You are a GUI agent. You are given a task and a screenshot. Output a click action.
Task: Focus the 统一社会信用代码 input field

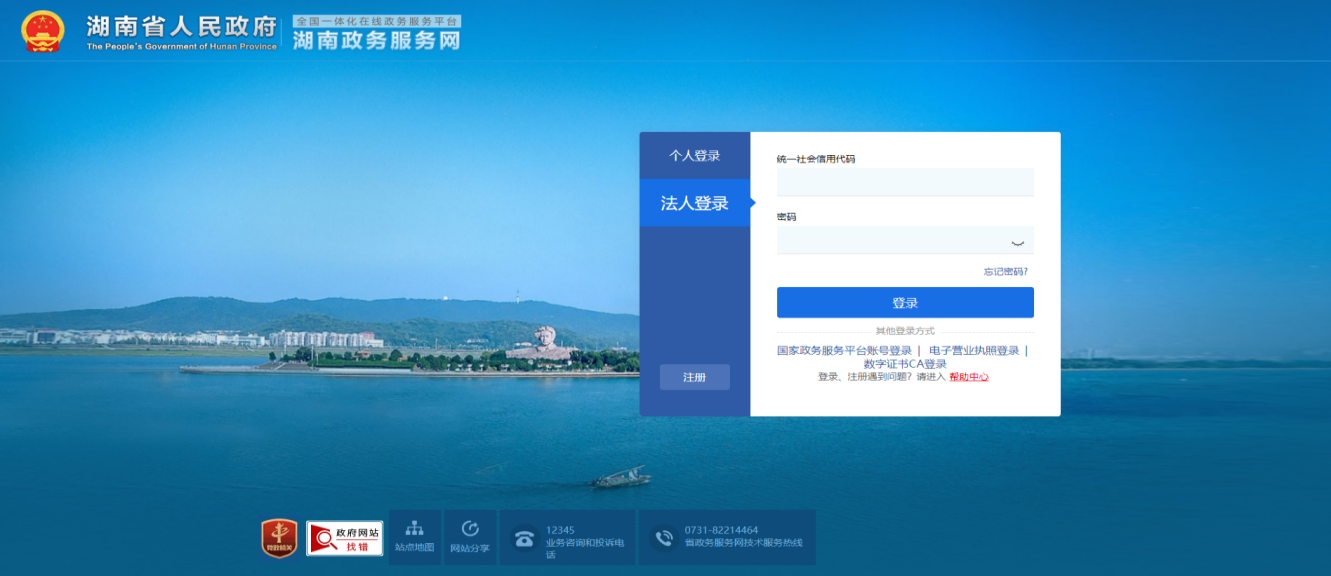(x=905, y=182)
